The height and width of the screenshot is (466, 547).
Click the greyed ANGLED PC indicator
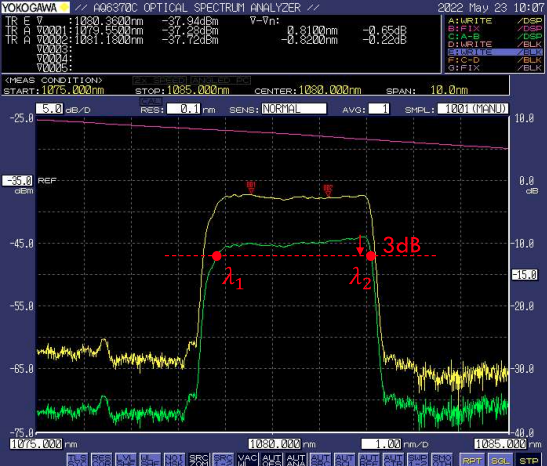(220, 80)
